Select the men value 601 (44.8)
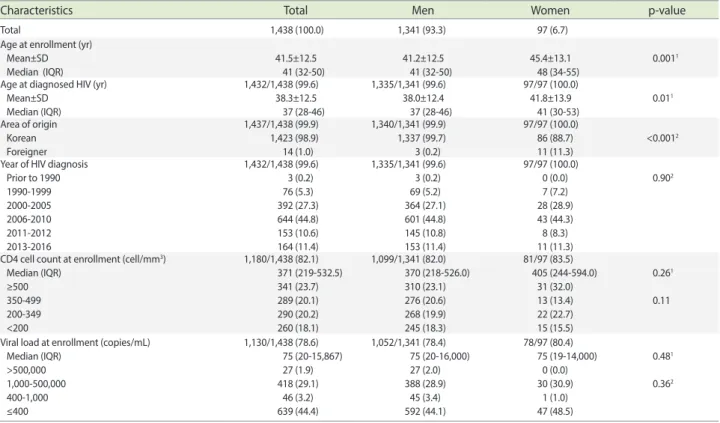This screenshot has height=423, width=720. pyautogui.click(x=425, y=220)
